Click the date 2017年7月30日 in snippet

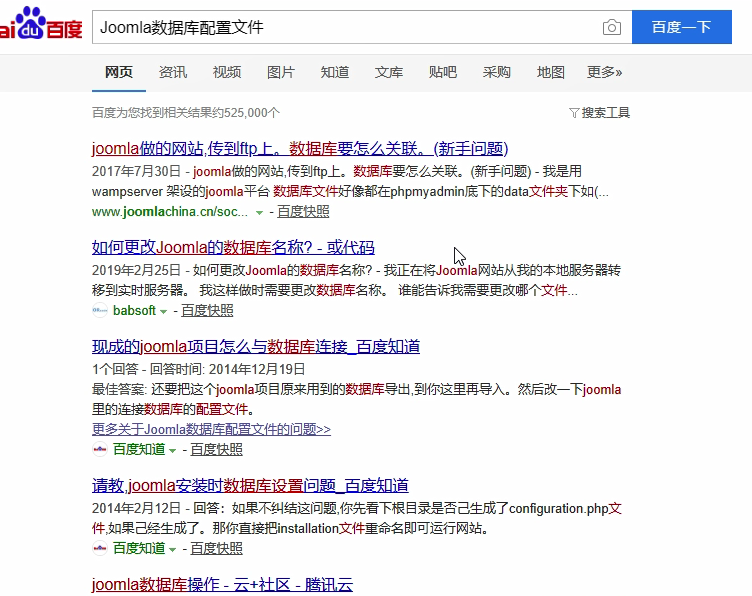tap(136, 171)
